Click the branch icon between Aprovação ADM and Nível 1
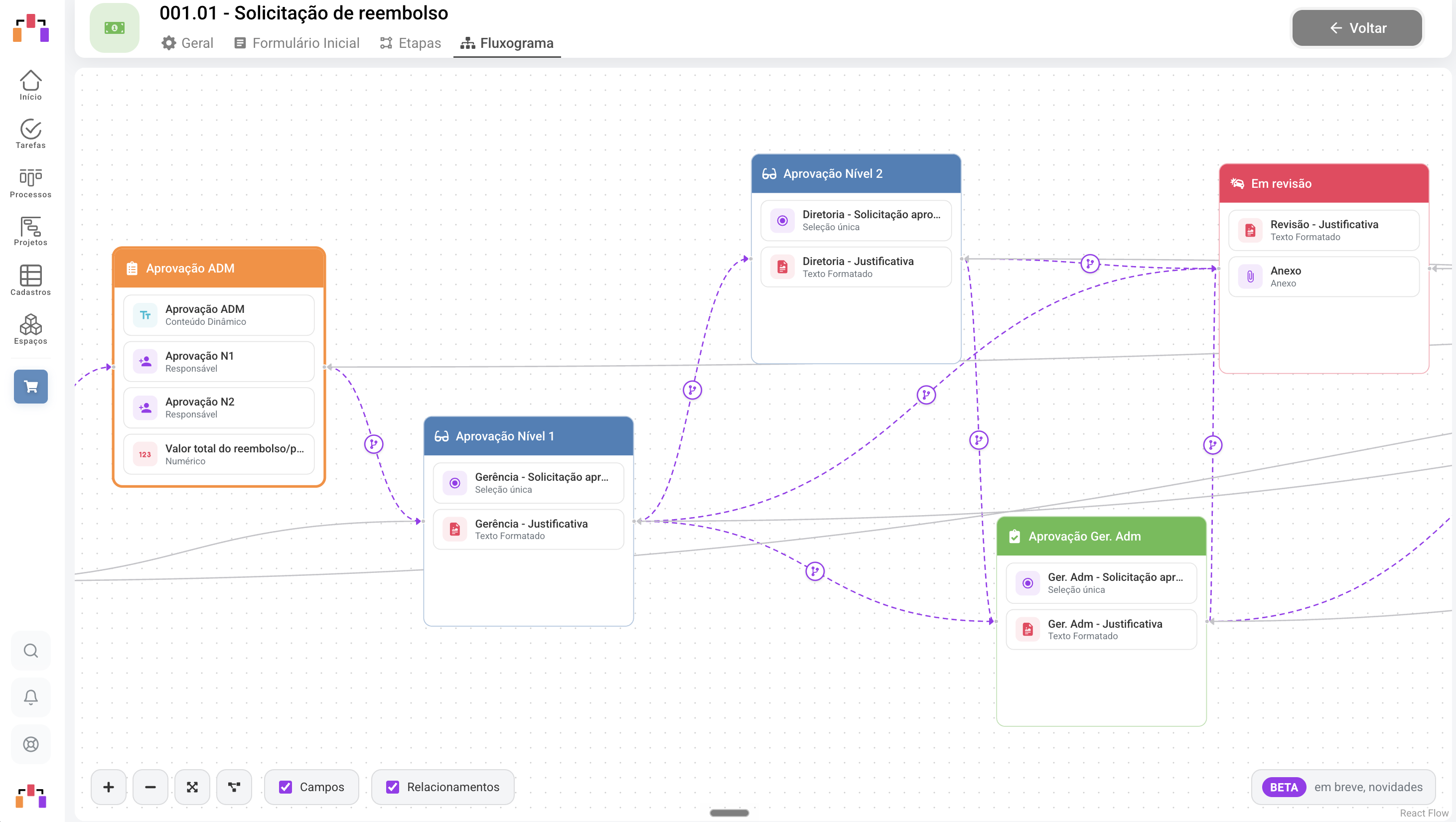The height and width of the screenshot is (822, 1456). pos(374,444)
